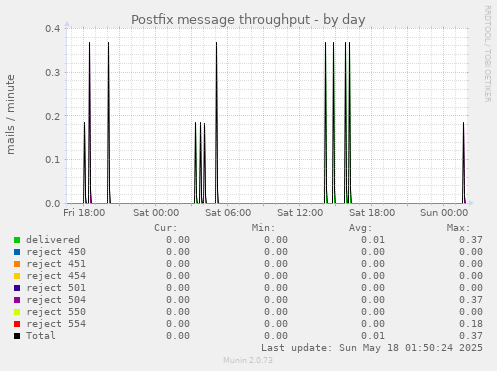This screenshot has width=497, height=371.
Task: Click the 'mails / minute' axis label
Action: coord(11,115)
